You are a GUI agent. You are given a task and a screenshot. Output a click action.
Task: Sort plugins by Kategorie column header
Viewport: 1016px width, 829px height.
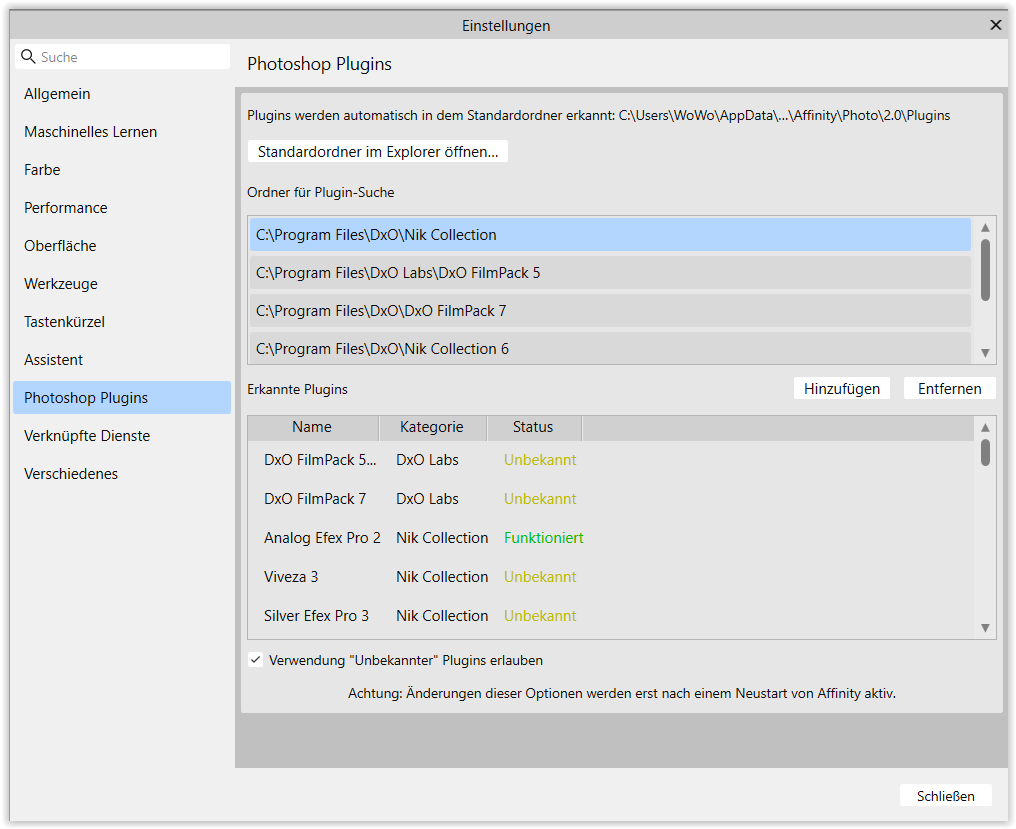(432, 427)
